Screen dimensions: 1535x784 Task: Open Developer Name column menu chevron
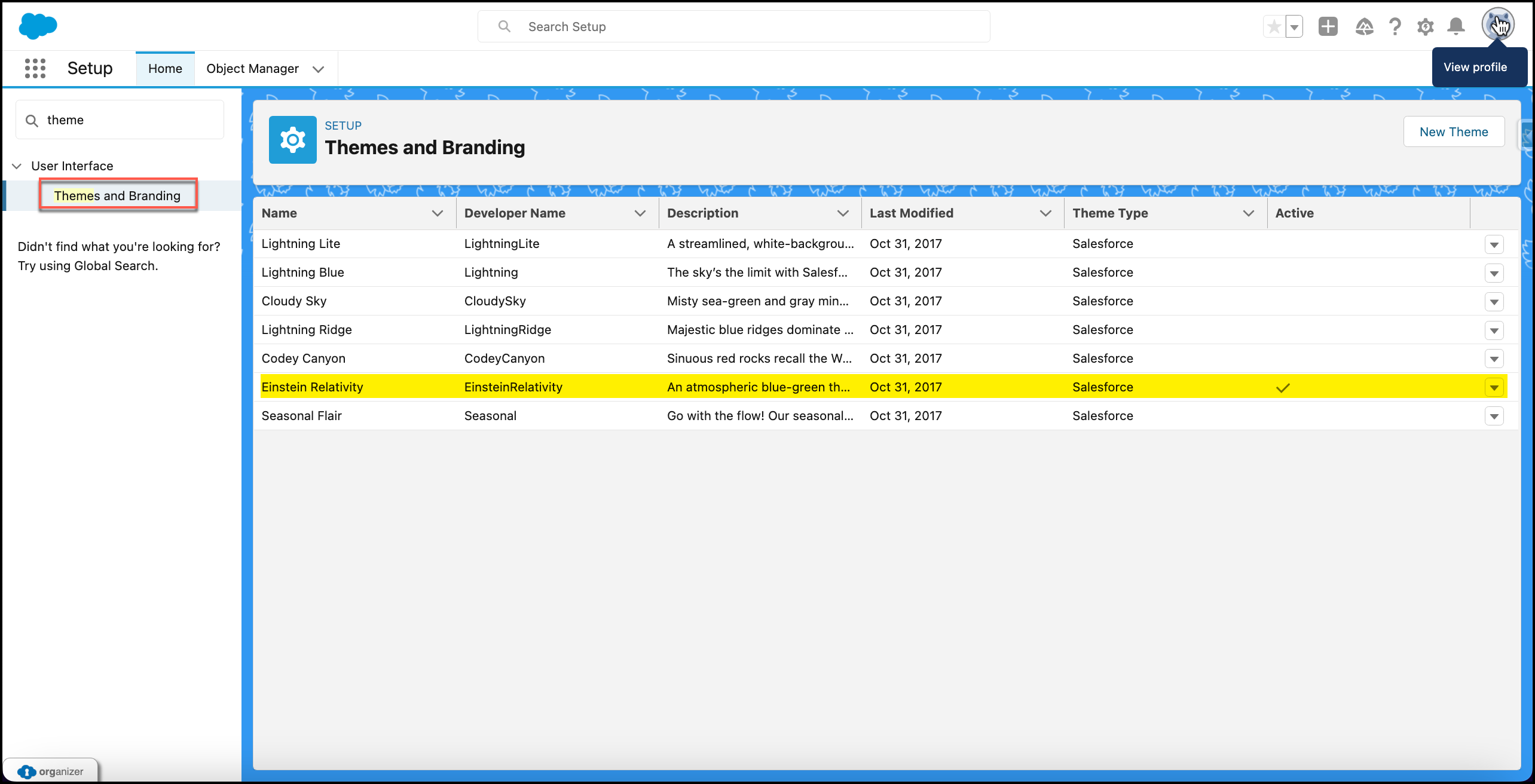[640, 214]
